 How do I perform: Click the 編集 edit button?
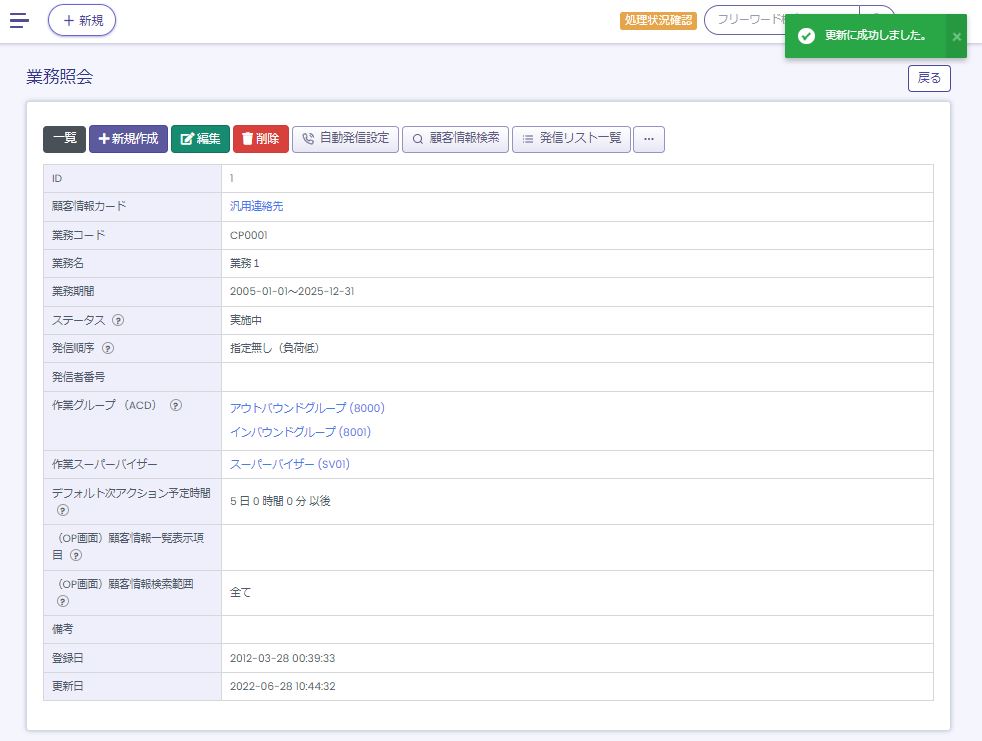200,139
